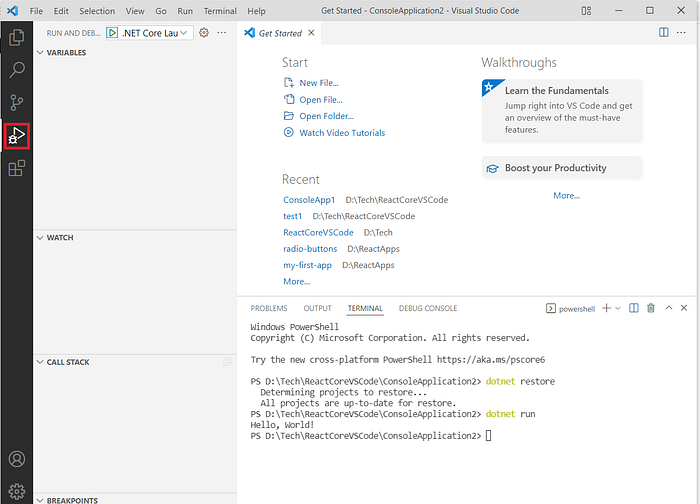Image resolution: width=700 pixels, height=504 pixels.
Task: Split the terminal panel
Action: click(633, 308)
